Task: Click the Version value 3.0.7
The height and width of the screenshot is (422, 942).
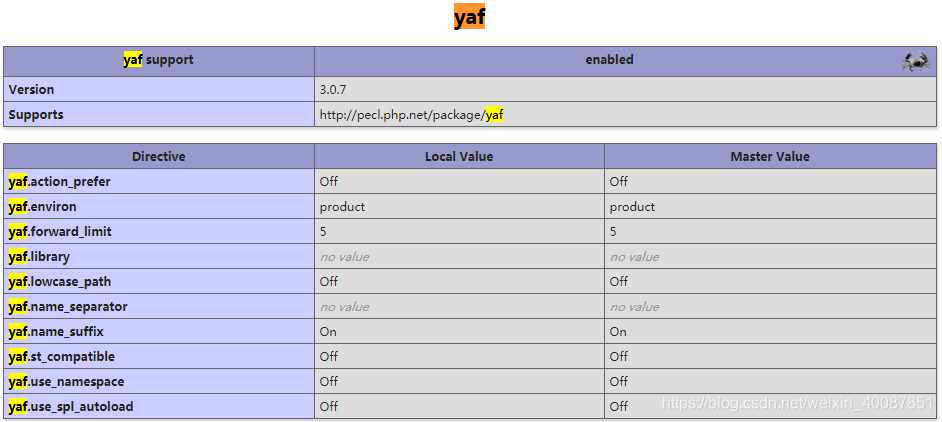Action: (x=335, y=90)
